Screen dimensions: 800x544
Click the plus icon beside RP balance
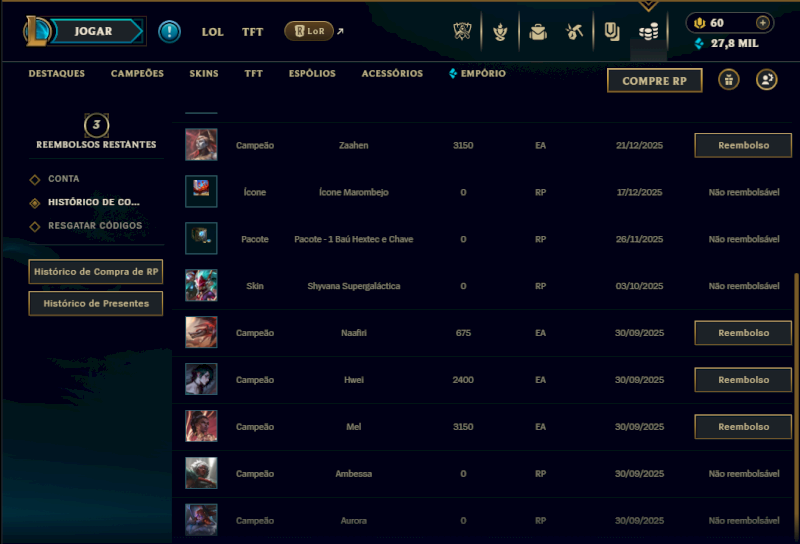click(762, 22)
